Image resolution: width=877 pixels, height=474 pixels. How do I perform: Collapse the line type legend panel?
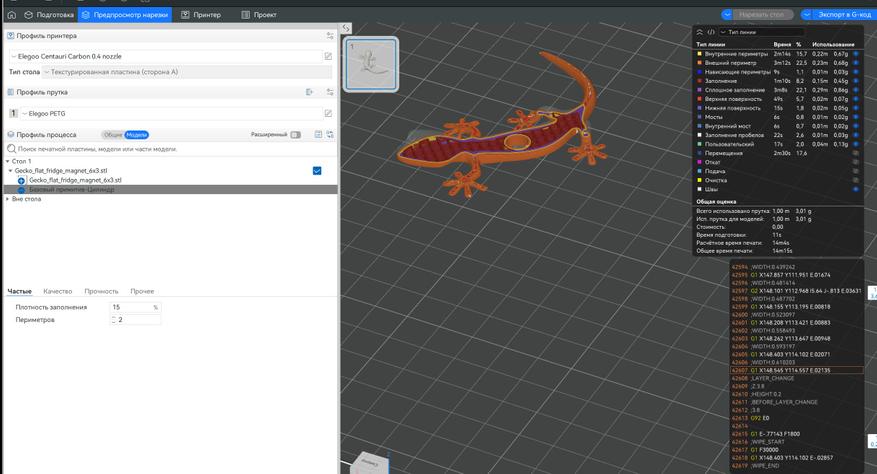coord(699,32)
